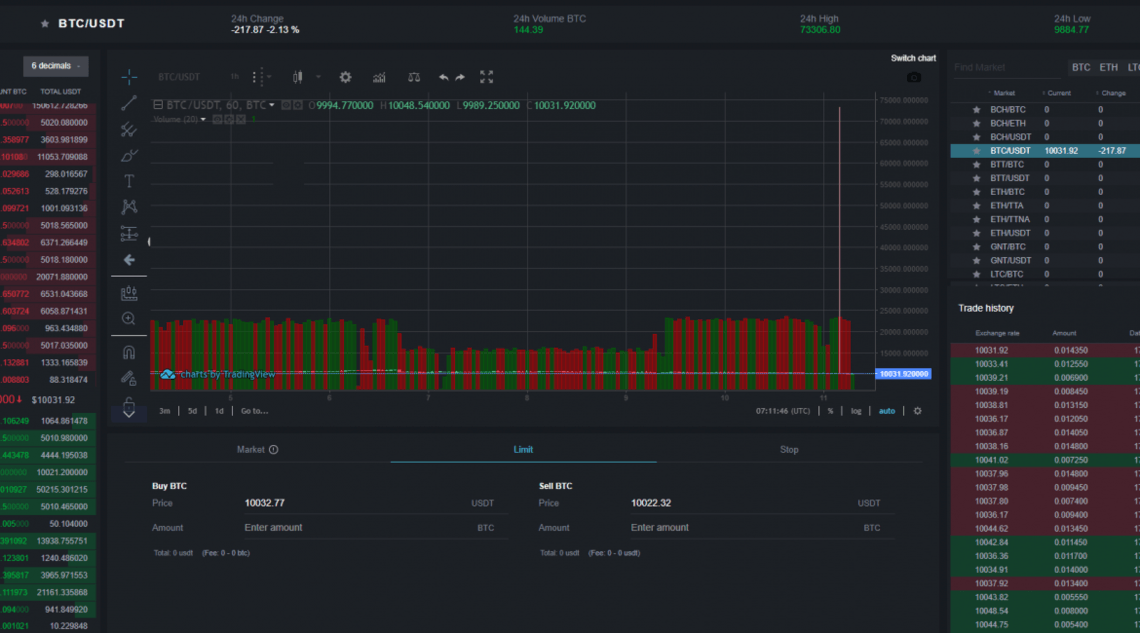
Task: Open the 6 decimals dropdown
Action: [x=56, y=66]
